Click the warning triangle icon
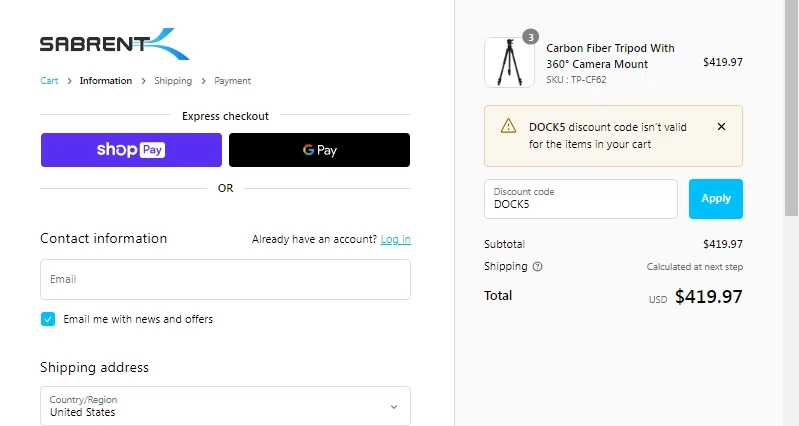This screenshot has height=426, width=799. click(508, 126)
